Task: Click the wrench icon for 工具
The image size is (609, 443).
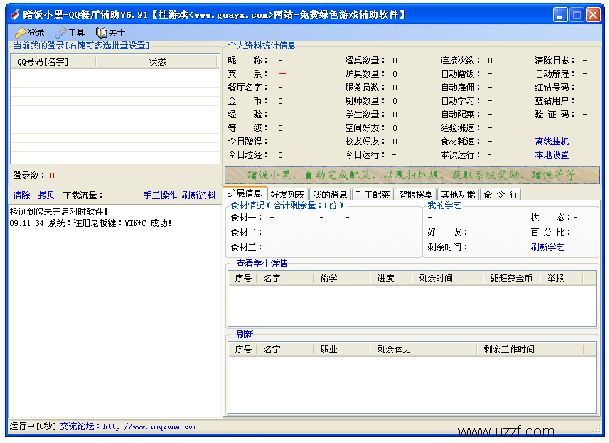Action: click(x=61, y=33)
